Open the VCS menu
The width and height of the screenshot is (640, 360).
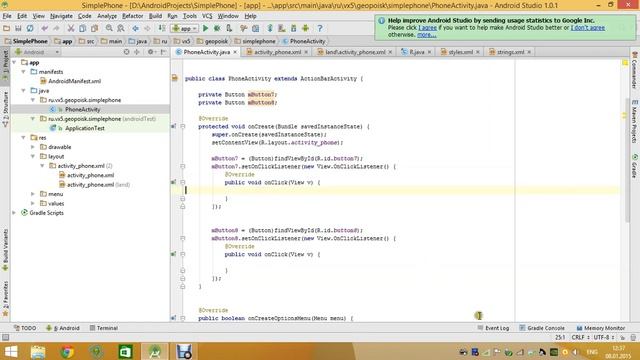(x=207, y=16)
